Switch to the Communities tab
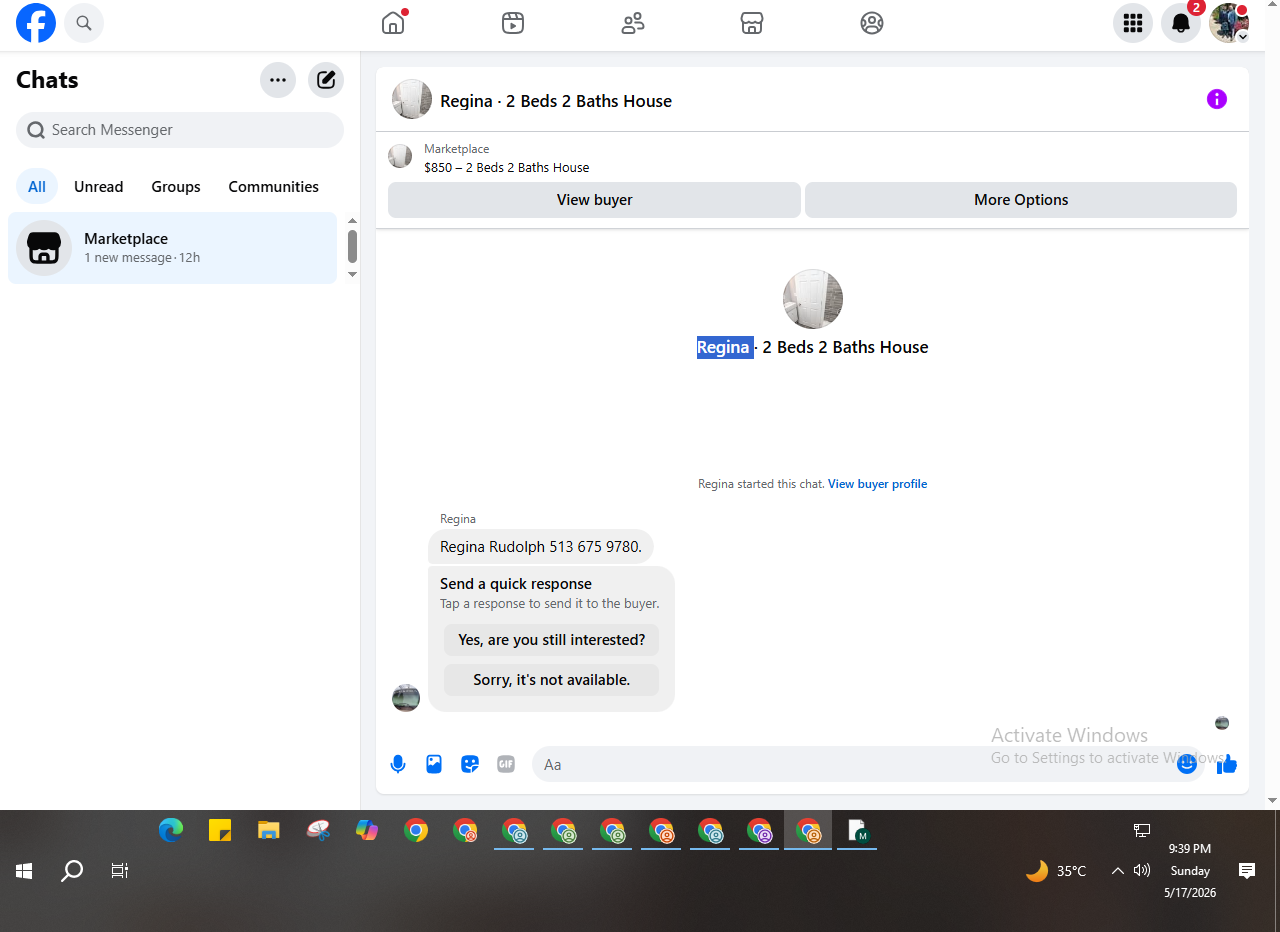This screenshot has height=932, width=1280. tap(274, 187)
